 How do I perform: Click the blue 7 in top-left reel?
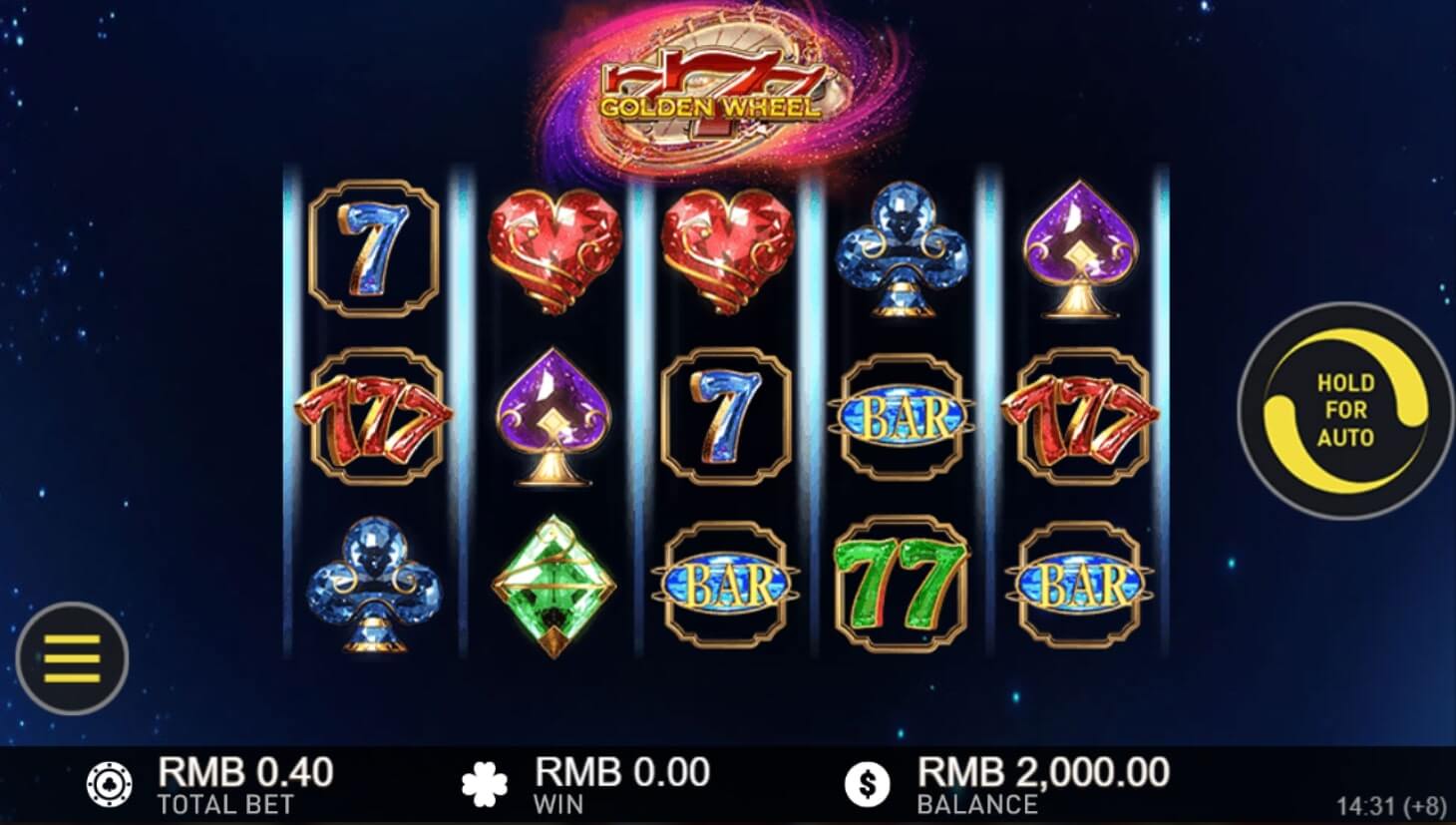(374, 248)
